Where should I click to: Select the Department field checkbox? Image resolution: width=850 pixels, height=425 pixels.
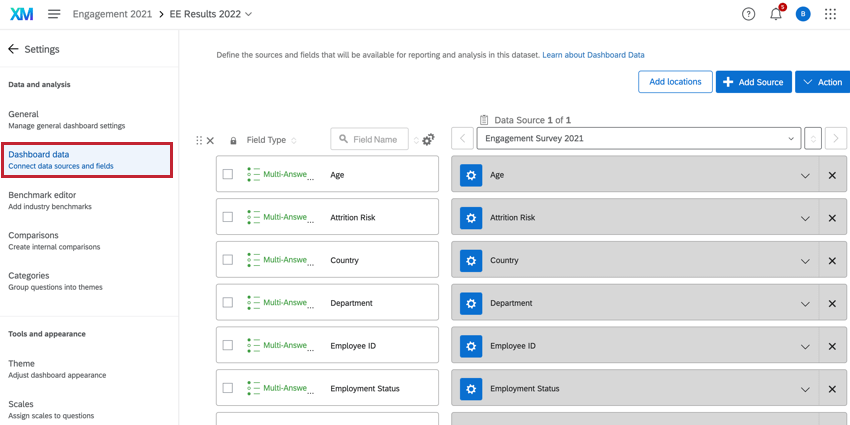point(228,303)
